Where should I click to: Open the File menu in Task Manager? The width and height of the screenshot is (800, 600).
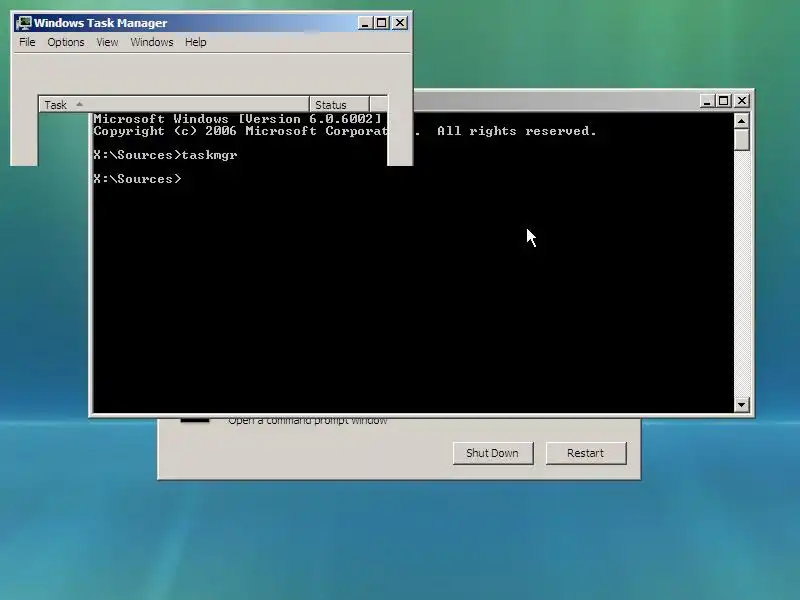click(27, 42)
